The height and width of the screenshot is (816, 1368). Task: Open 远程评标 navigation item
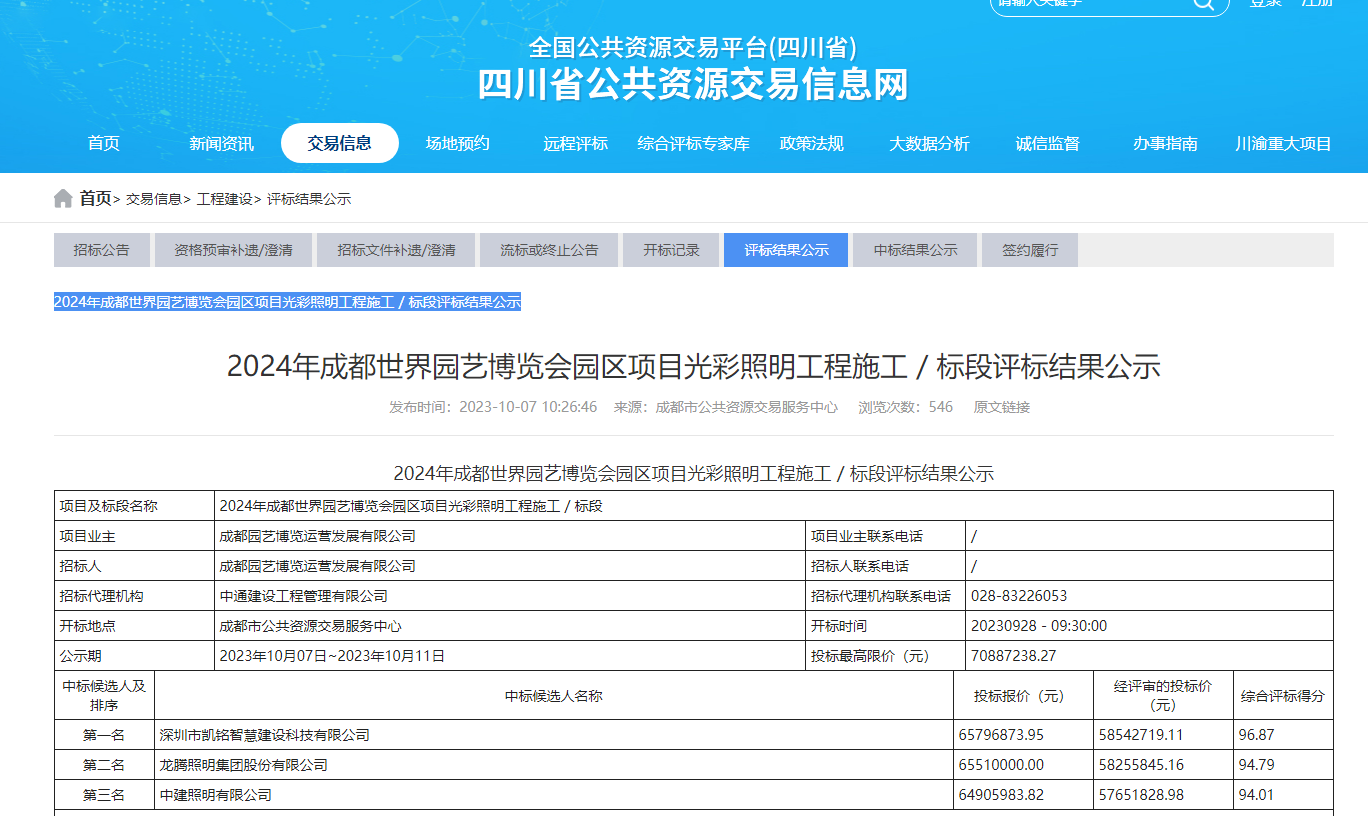[576, 143]
